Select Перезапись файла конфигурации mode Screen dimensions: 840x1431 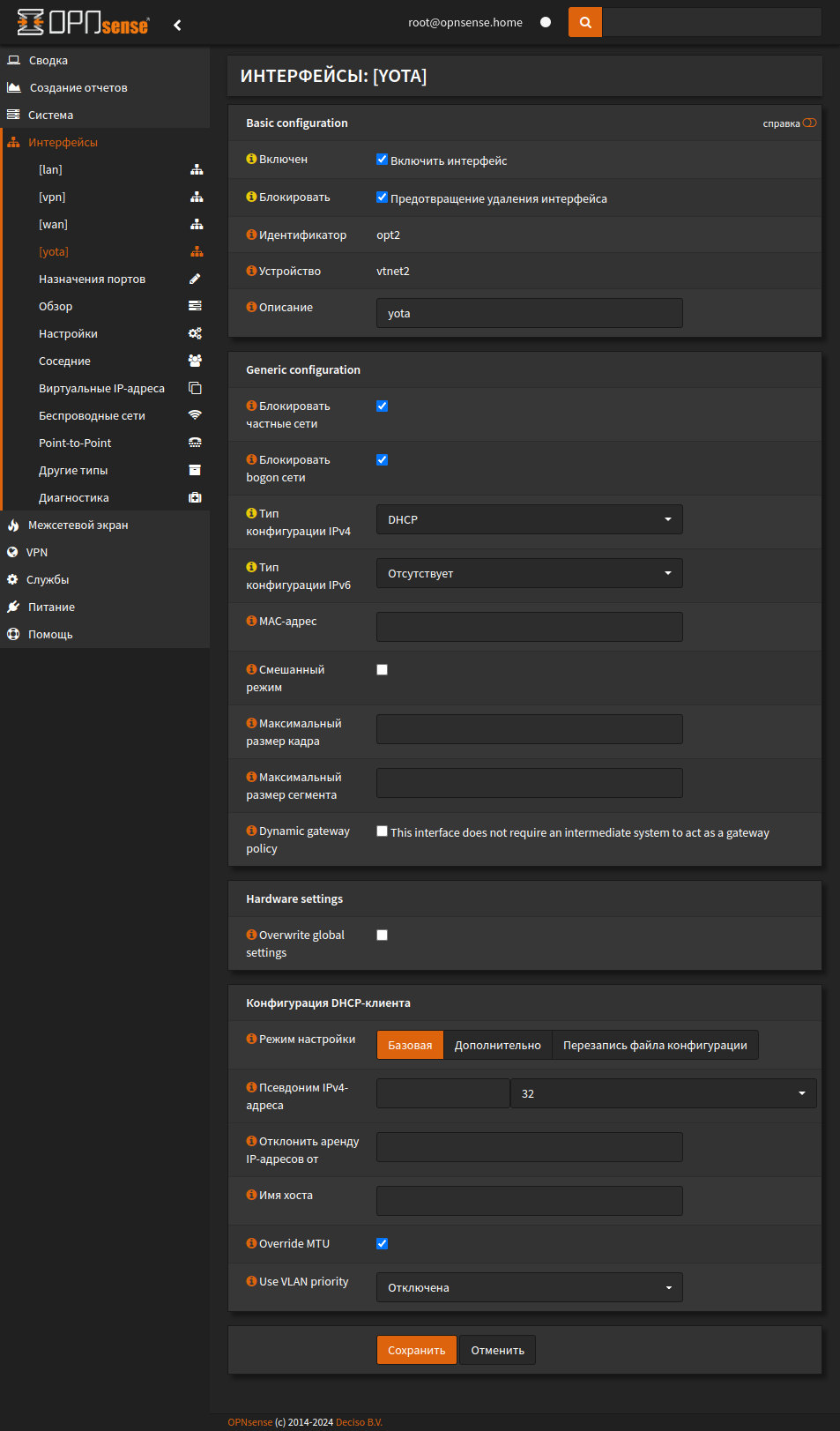pos(655,1045)
